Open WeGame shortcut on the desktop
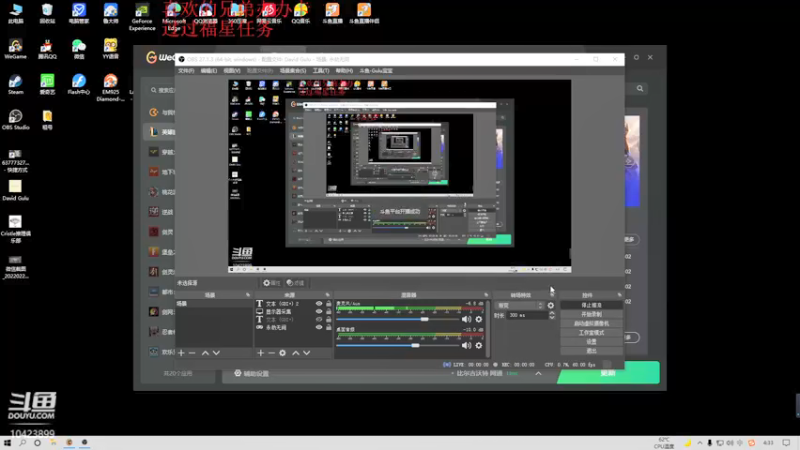 [x=15, y=49]
